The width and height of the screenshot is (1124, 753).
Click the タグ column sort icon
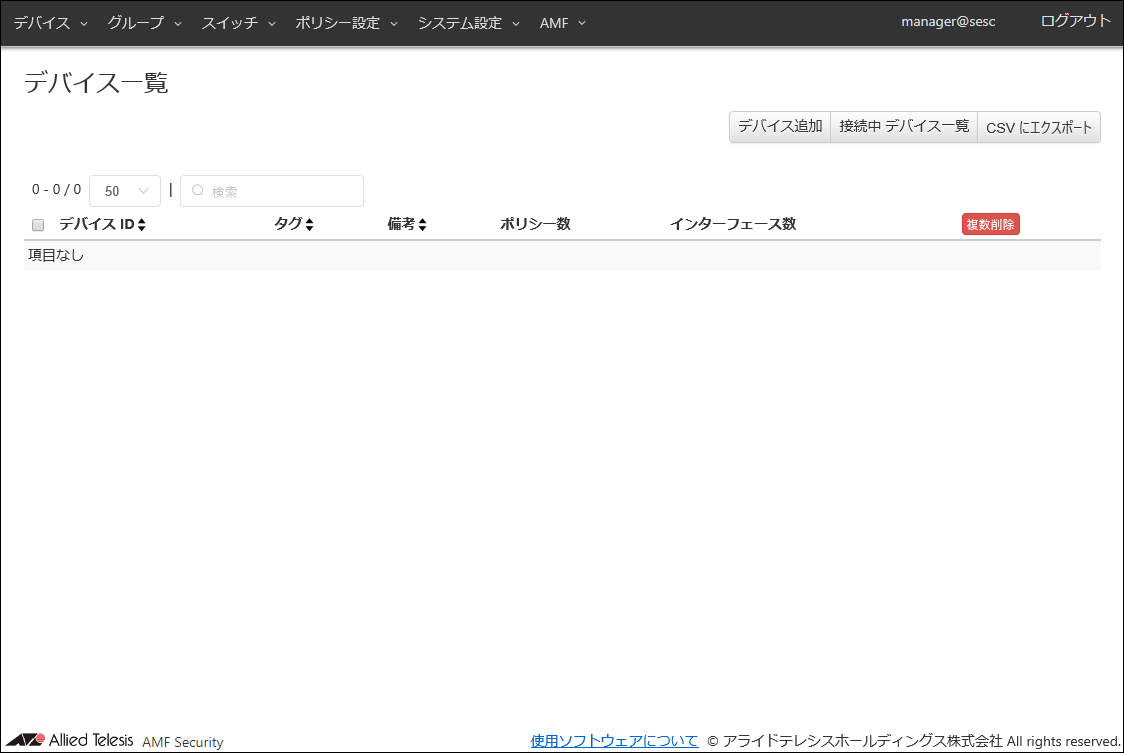(x=309, y=225)
